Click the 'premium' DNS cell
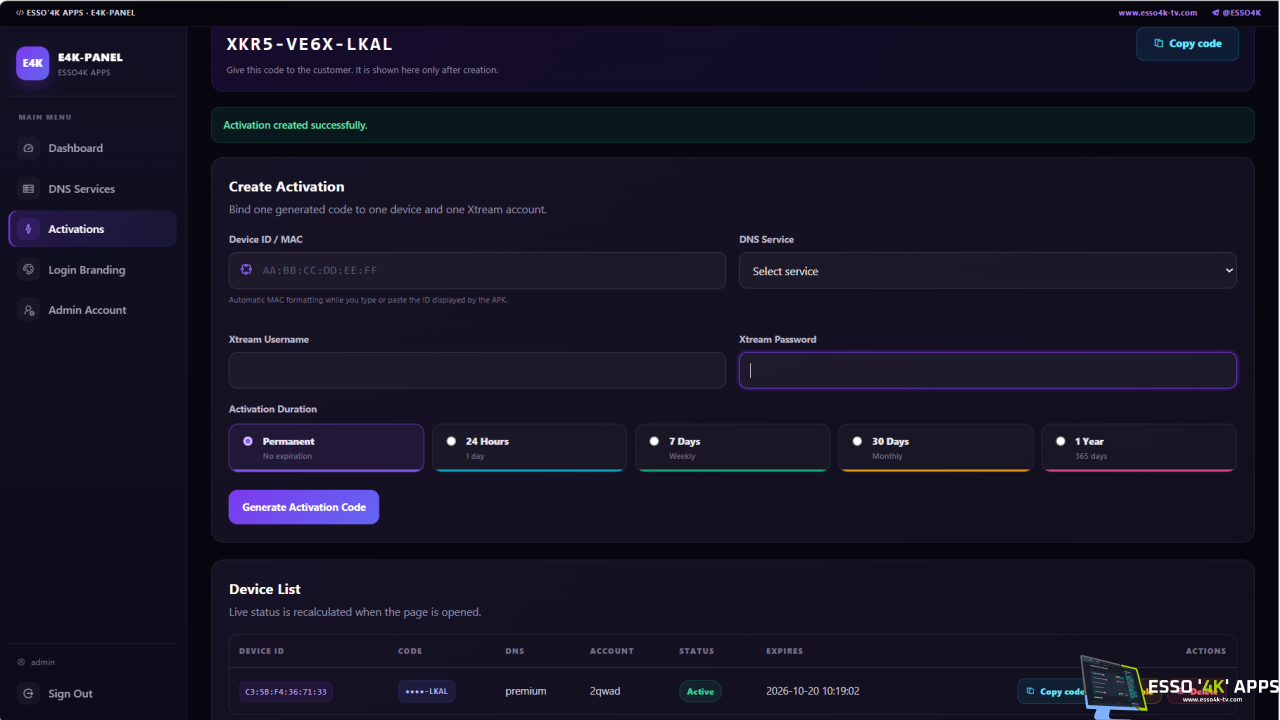Screen dimensions: 1280x720 [526, 691]
